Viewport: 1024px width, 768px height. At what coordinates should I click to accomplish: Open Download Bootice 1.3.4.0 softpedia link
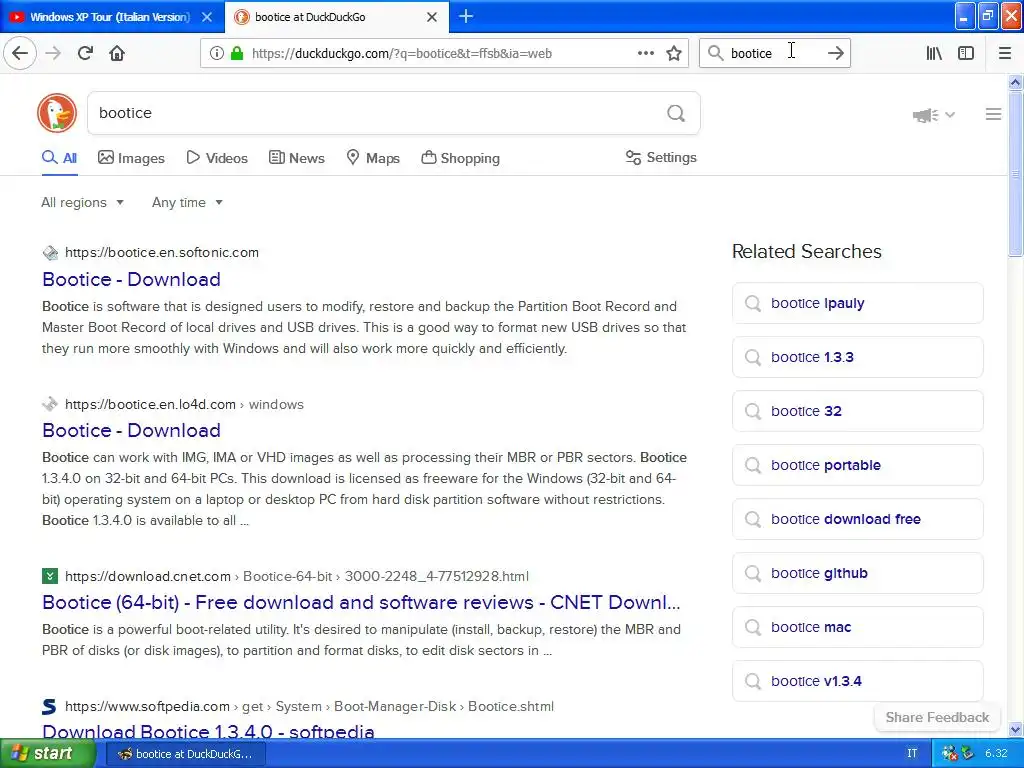[208, 732]
